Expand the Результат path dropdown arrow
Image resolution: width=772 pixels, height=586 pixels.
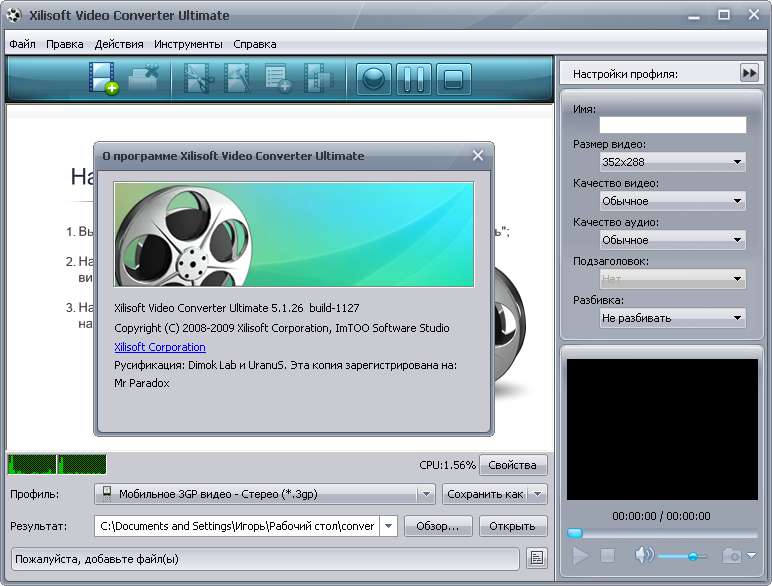click(x=388, y=526)
